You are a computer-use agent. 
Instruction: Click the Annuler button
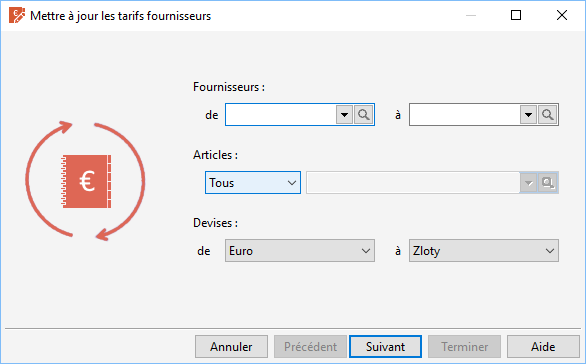click(x=231, y=347)
